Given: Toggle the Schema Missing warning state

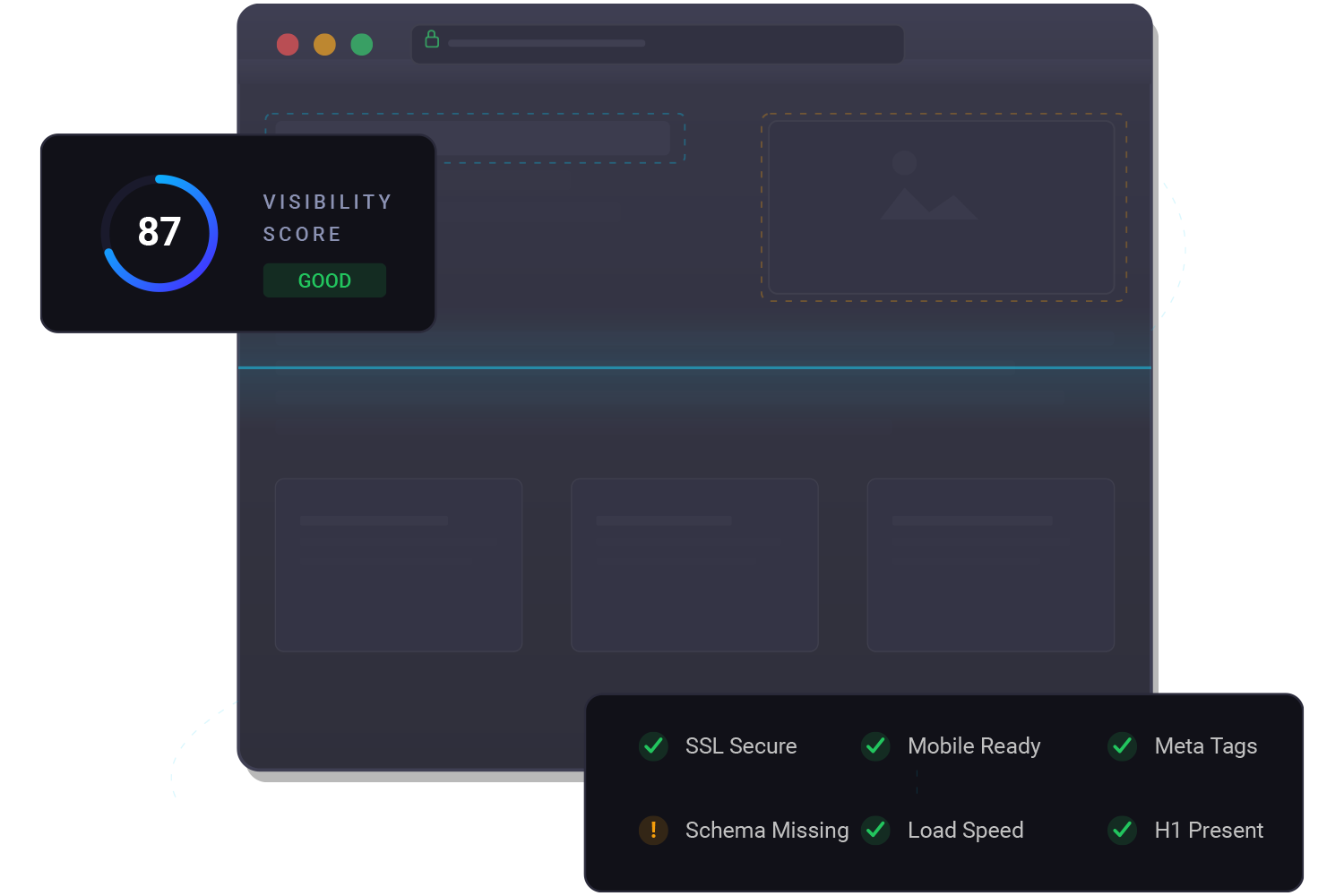Looking at the screenshot, I should [x=653, y=831].
